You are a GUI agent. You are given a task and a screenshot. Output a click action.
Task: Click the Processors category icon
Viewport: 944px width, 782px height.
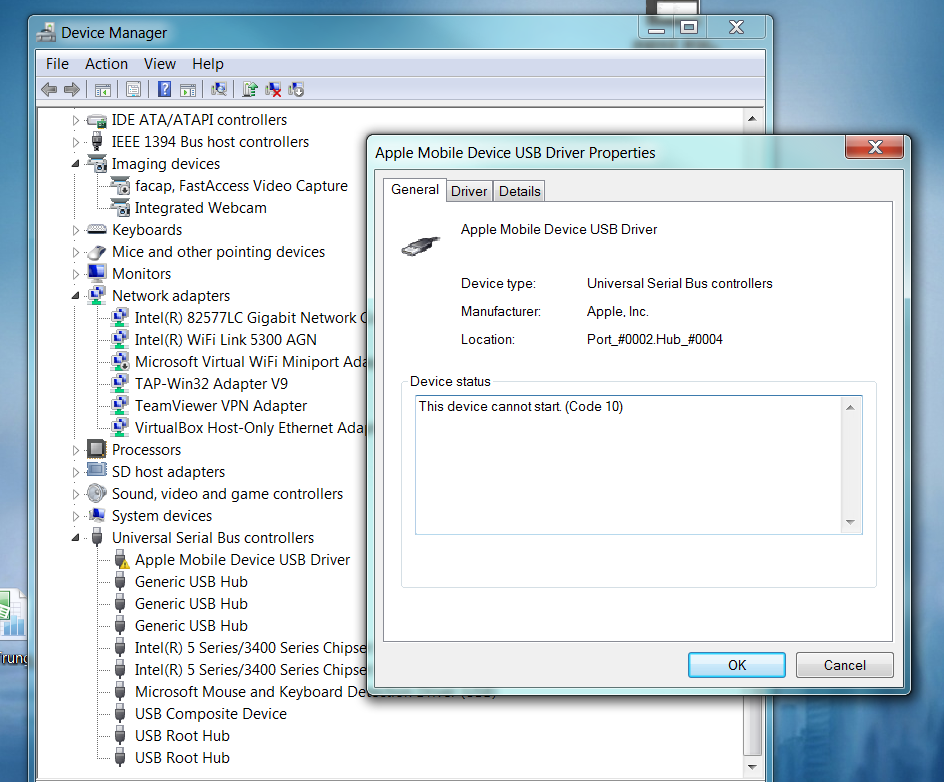point(96,449)
